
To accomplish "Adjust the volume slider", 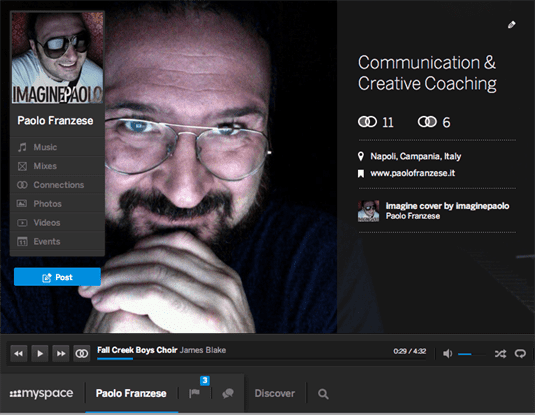I will (472, 354).
